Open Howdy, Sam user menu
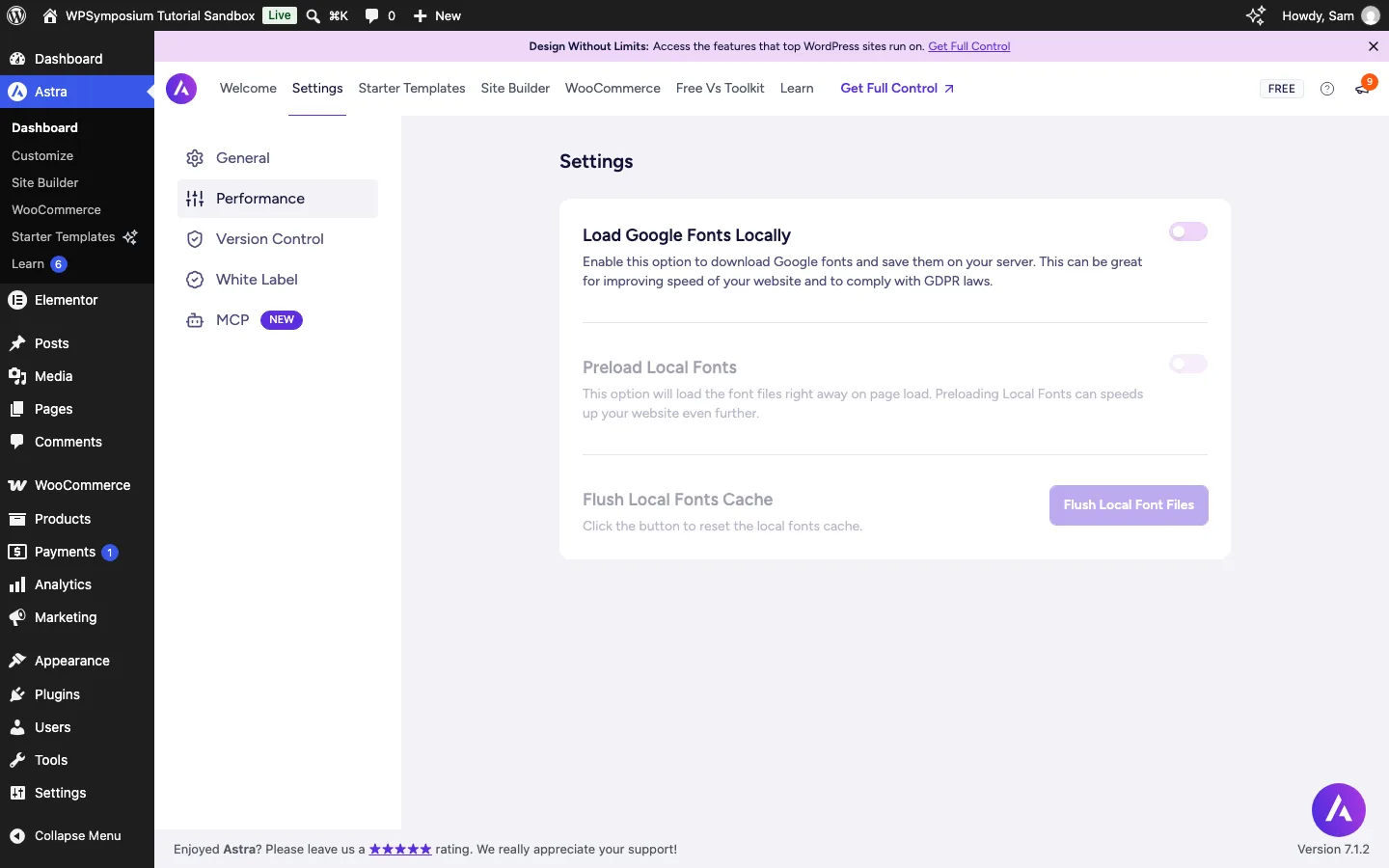 [1331, 15]
